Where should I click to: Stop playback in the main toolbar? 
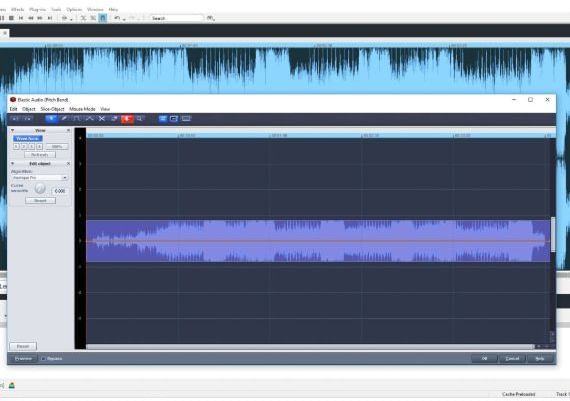(11, 18)
